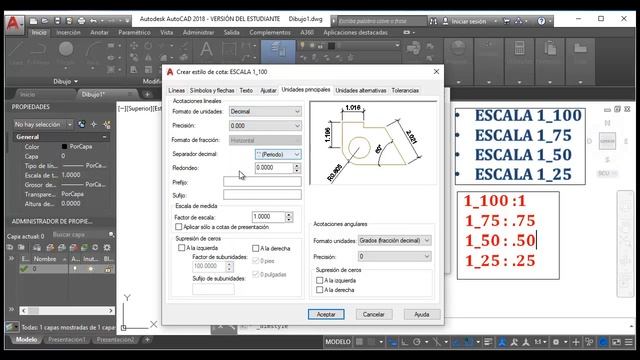Screen dimensions: 640x360
Task: Check linear 'A la derecha' zero suppression
Action: 256,248
